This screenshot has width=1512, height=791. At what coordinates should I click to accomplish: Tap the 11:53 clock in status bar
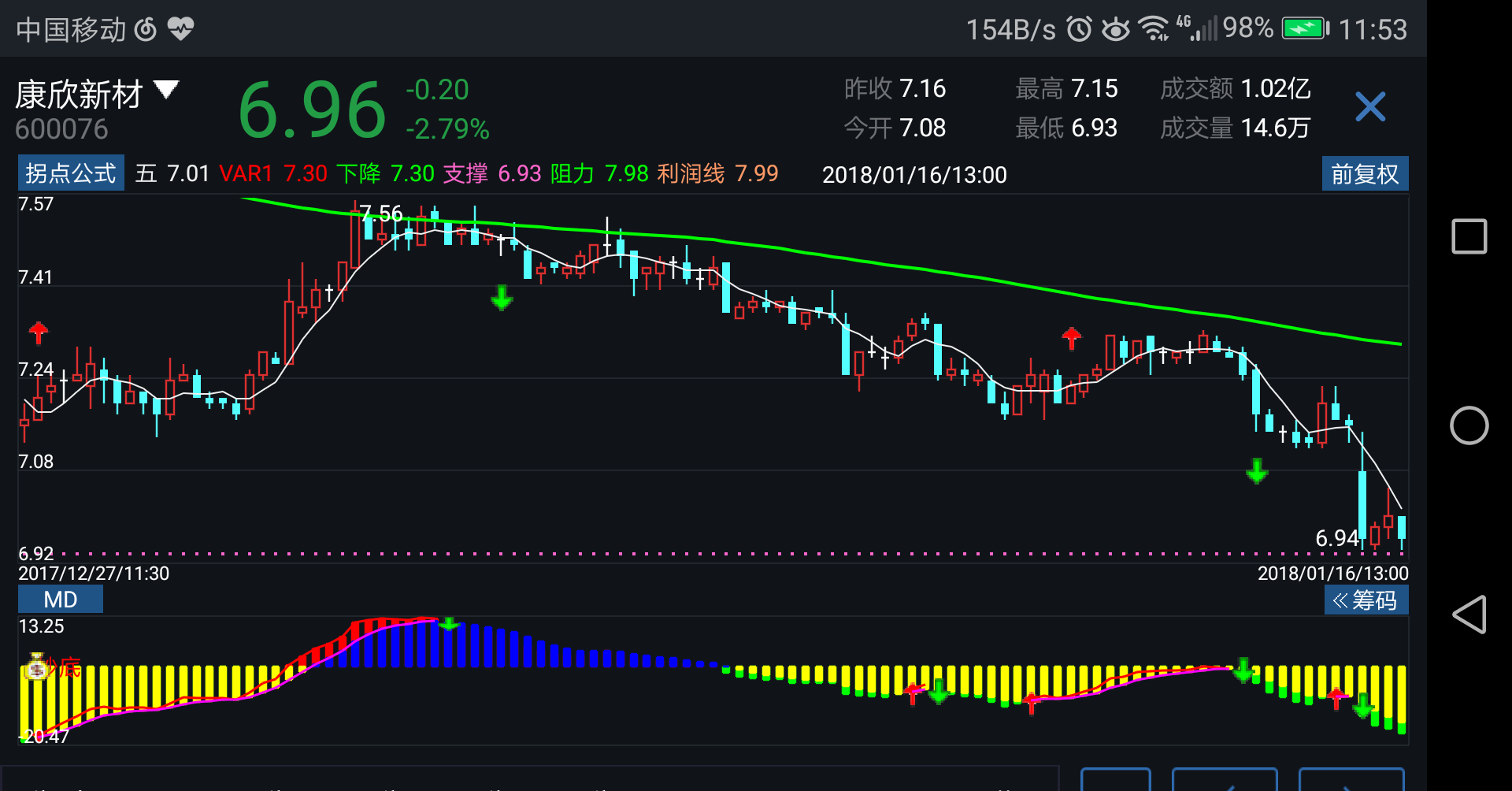point(1373,30)
